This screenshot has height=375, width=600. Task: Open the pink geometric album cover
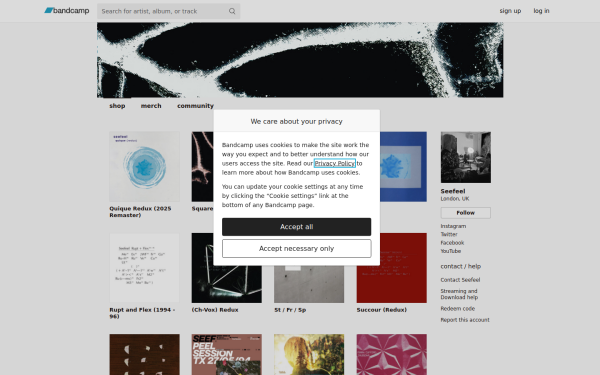click(x=392, y=354)
